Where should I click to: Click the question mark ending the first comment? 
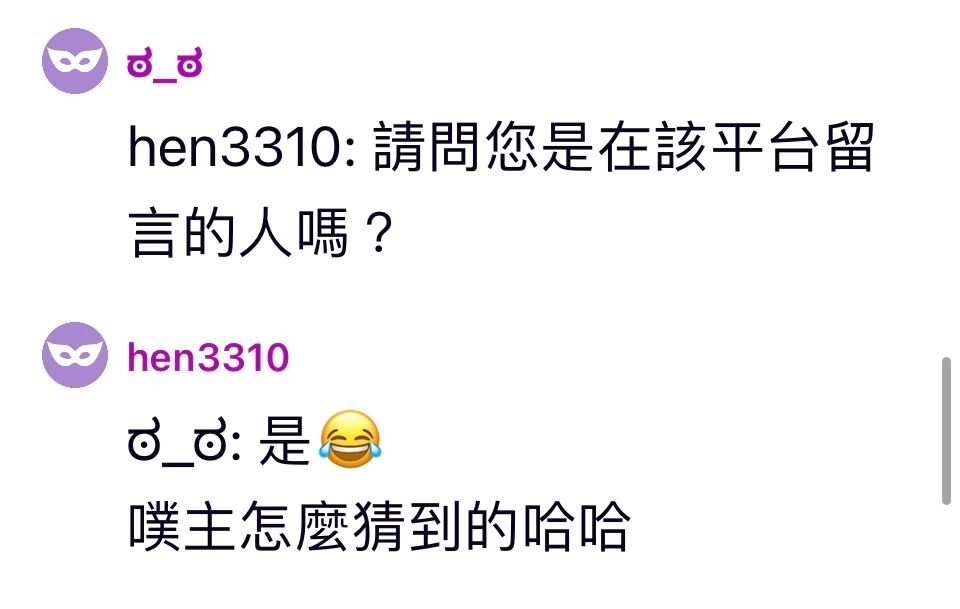pyautogui.click(x=378, y=233)
